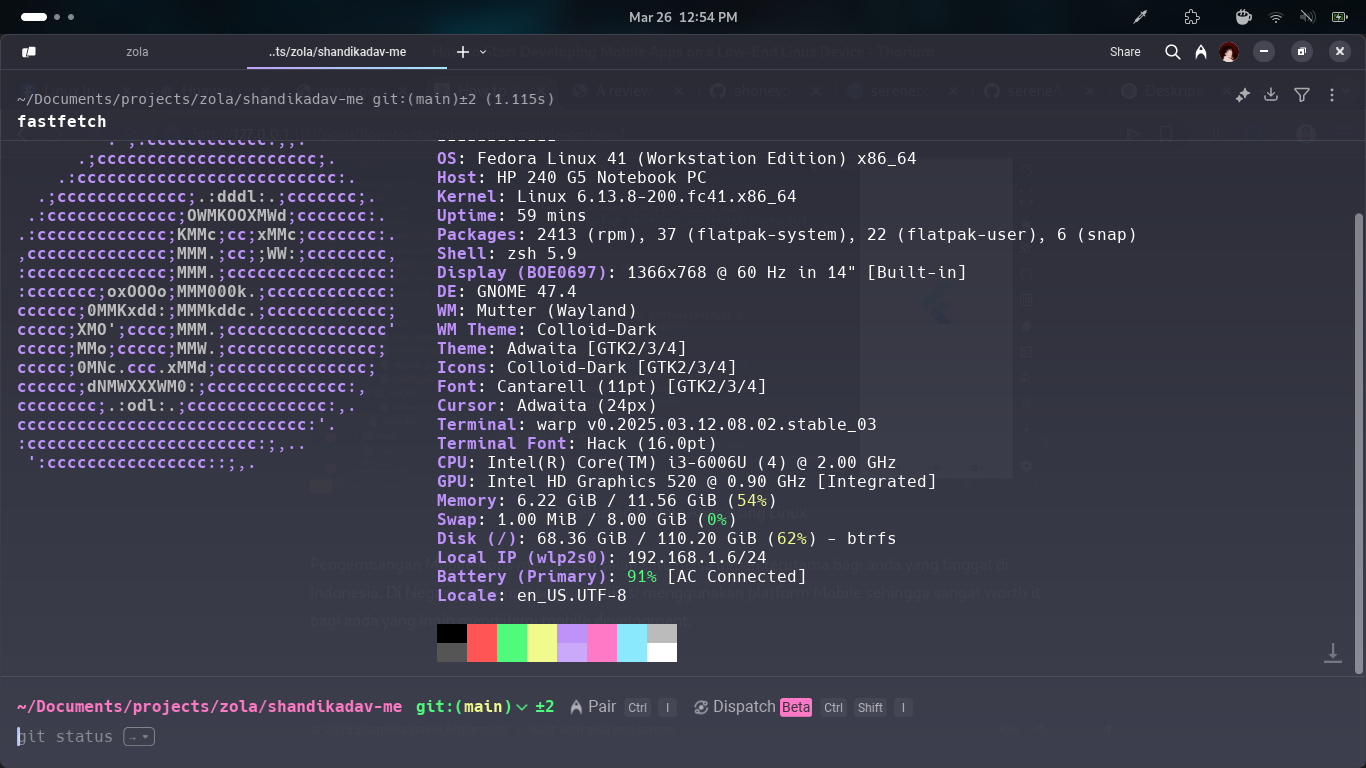Viewport: 1366px width, 768px height.
Task: Click the Share button
Action: 1125,52
